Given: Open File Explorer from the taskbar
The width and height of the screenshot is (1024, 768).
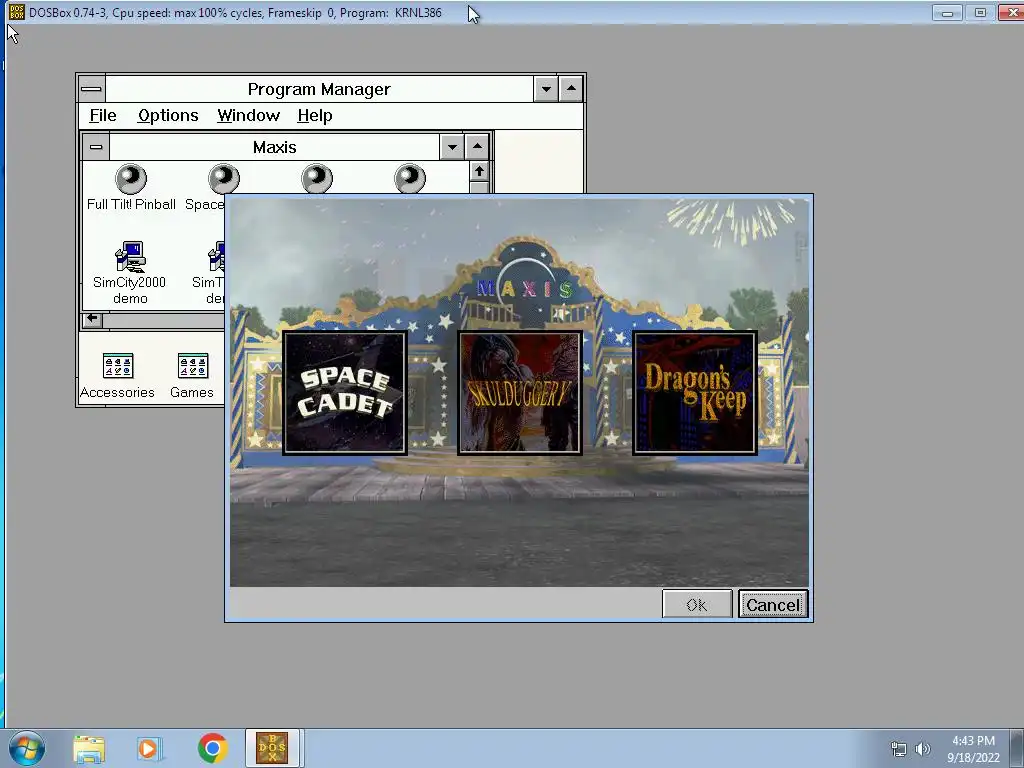Looking at the screenshot, I should click(89, 748).
